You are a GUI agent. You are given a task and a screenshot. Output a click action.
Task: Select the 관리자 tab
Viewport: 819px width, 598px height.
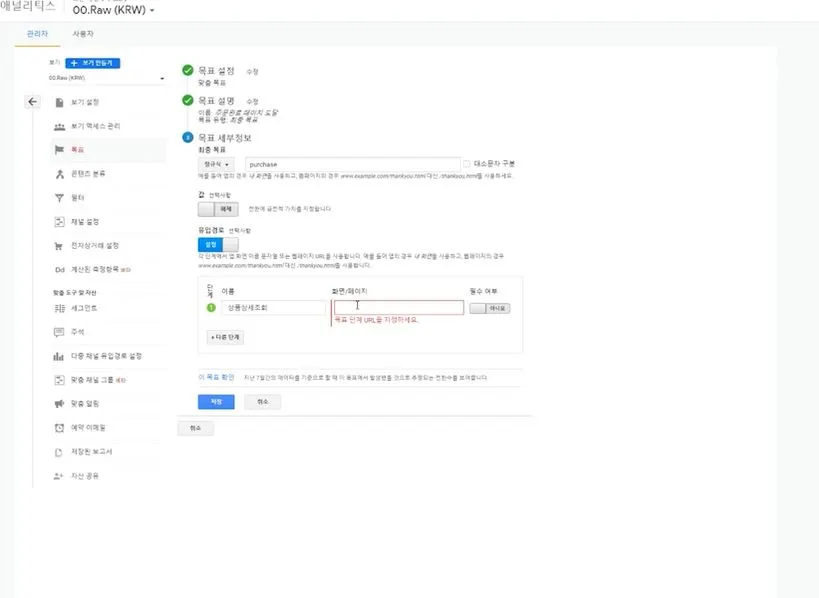(x=35, y=33)
